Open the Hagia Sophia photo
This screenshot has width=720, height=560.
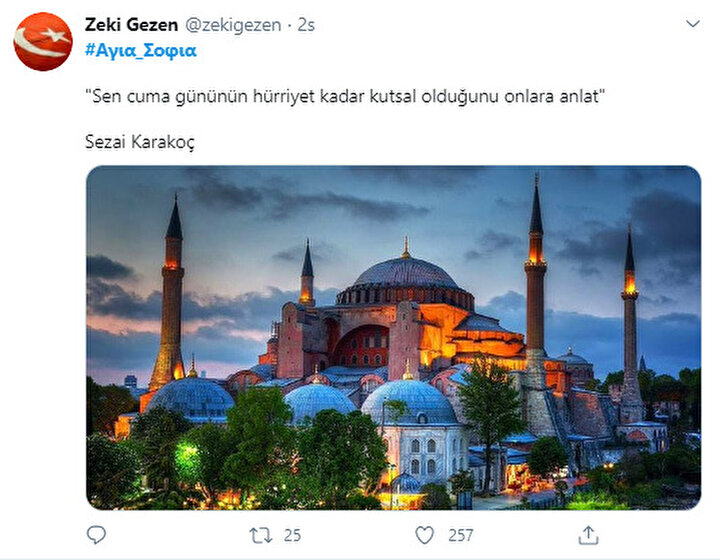(394, 337)
